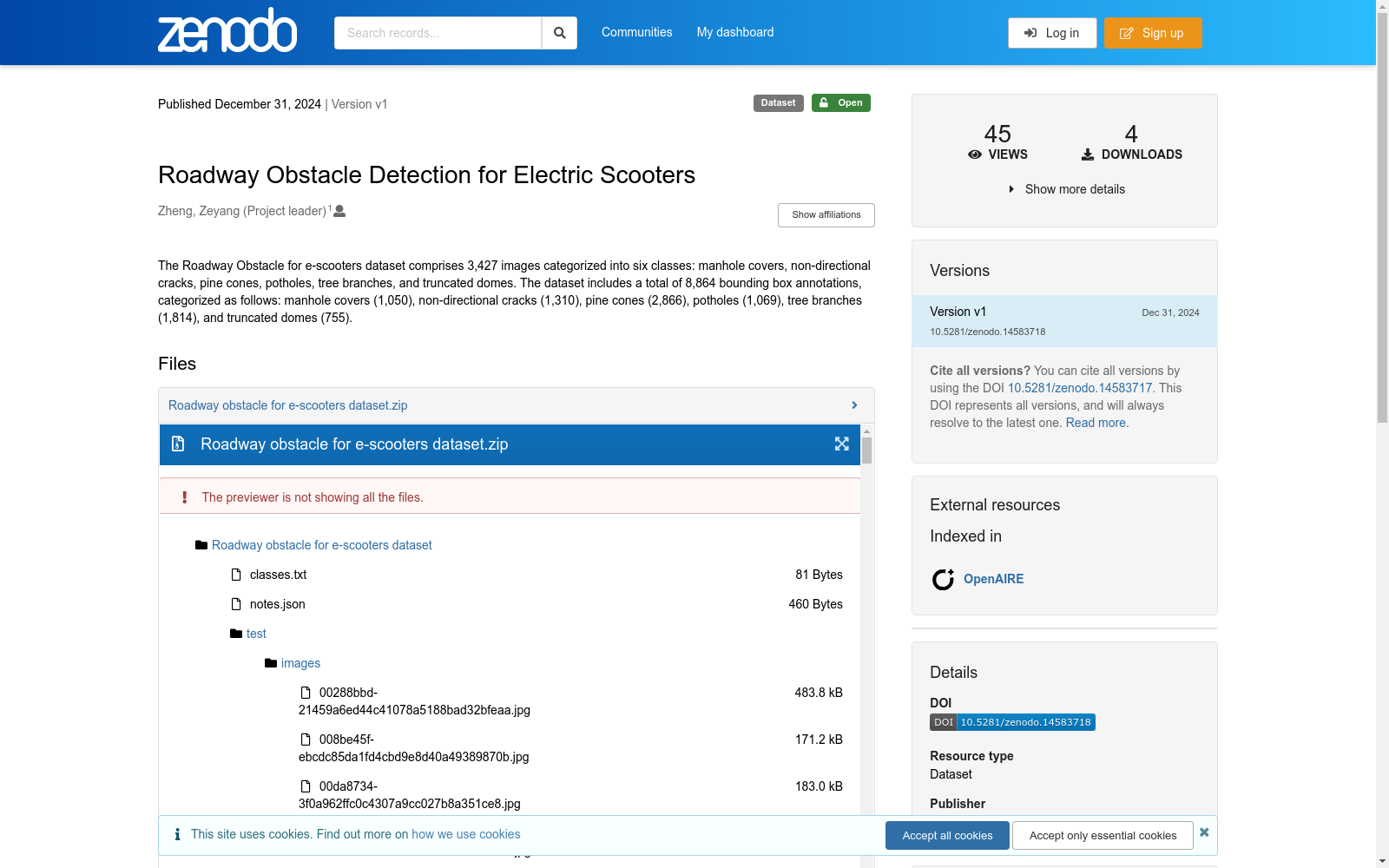Image resolution: width=1389 pixels, height=868 pixels.
Task: Click root dataset folder icon
Action: click(201, 545)
